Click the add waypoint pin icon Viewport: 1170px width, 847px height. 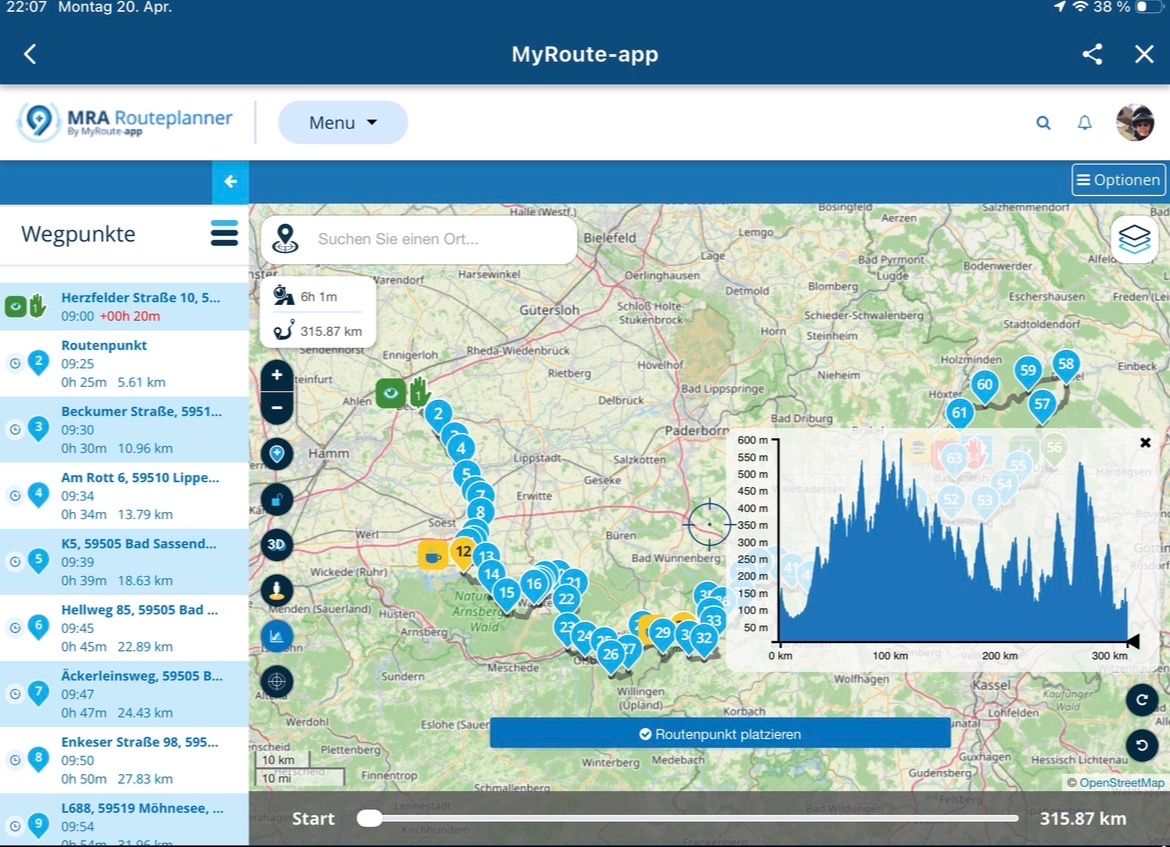pyautogui.click(x=277, y=454)
